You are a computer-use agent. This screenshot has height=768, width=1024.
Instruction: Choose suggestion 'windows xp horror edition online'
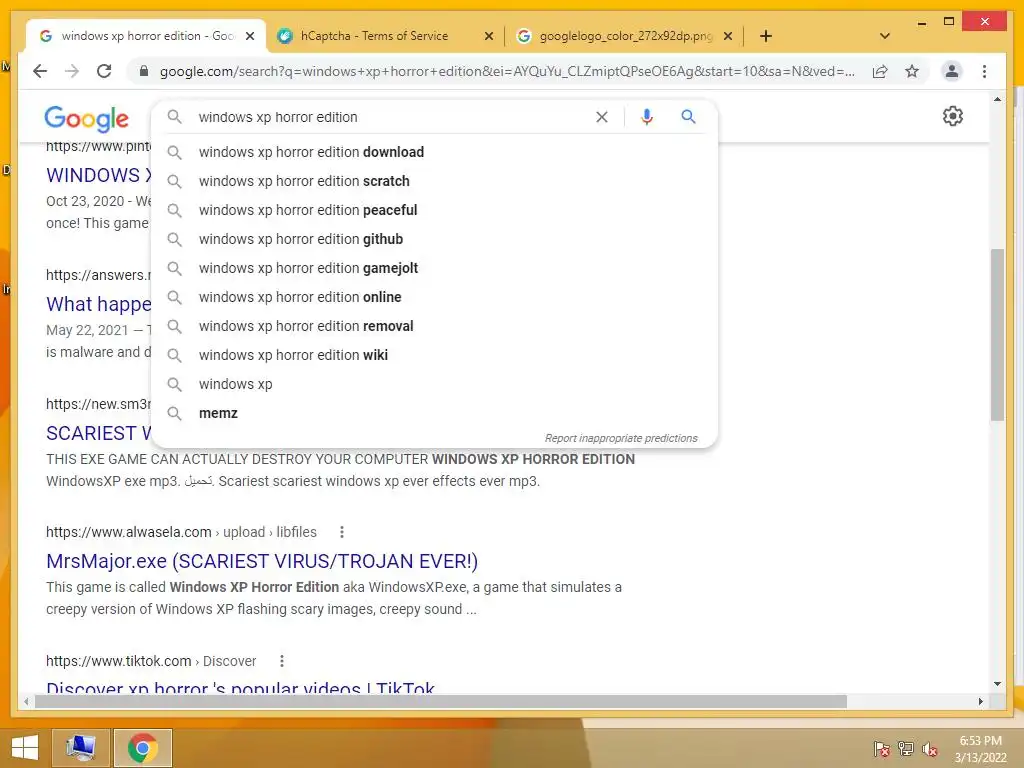434,297
